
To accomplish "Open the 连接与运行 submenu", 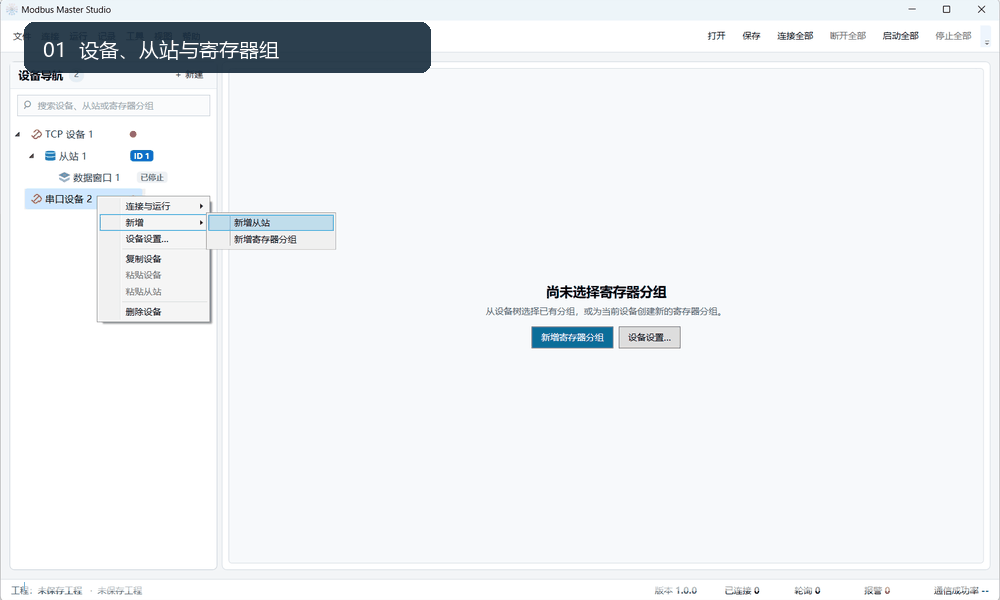I will pyautogui.click(x=154, y=206).
